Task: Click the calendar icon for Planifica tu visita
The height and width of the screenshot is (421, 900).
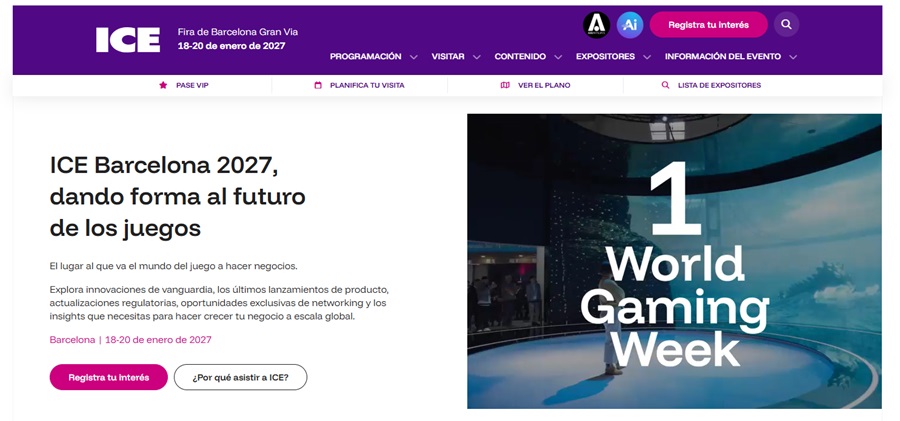Action: click(318, 85)
